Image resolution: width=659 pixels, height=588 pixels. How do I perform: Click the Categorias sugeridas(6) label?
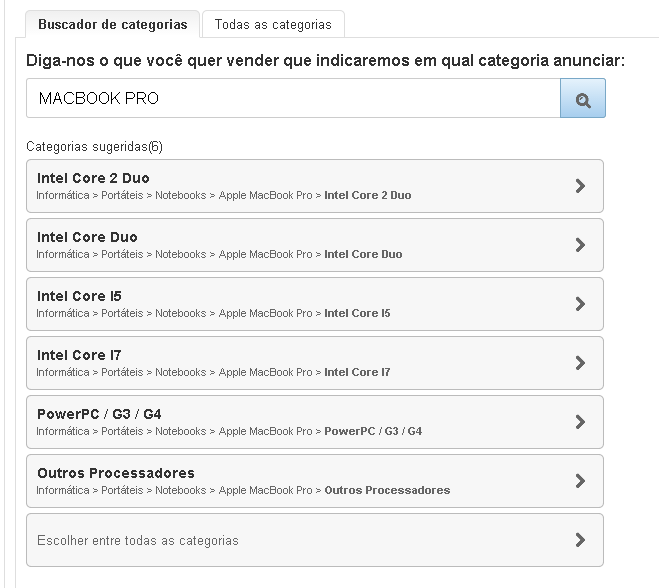point(94,146)
